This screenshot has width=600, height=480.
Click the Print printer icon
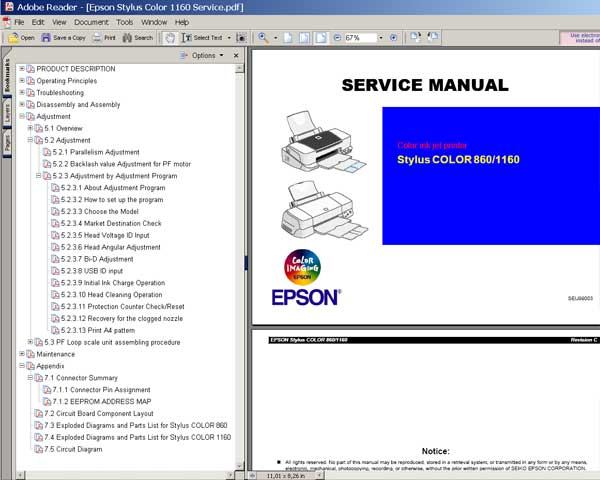click(97, 38)
